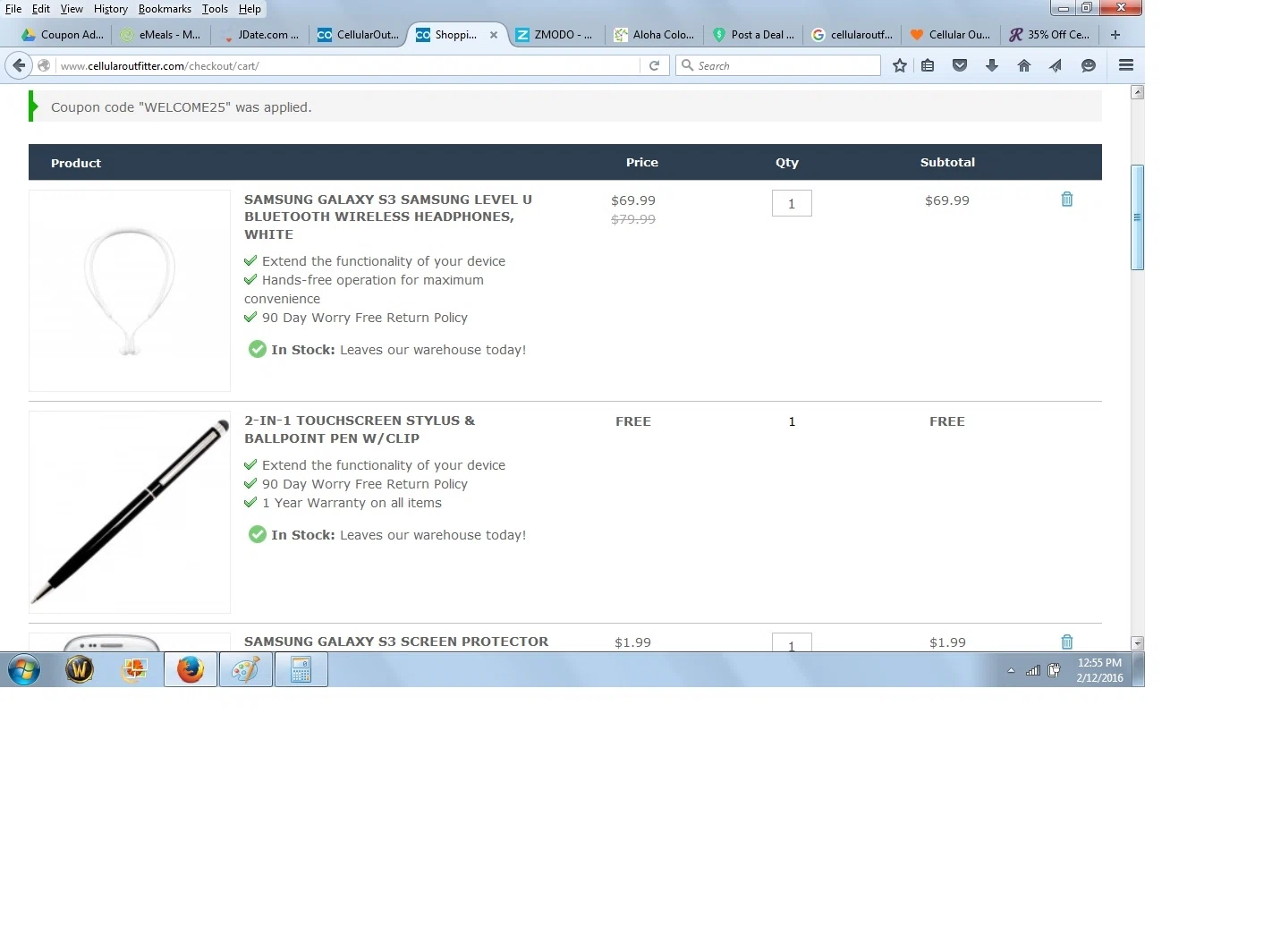
Task: Click the vertical scrollbar thumb
Action: point(1137,217)
